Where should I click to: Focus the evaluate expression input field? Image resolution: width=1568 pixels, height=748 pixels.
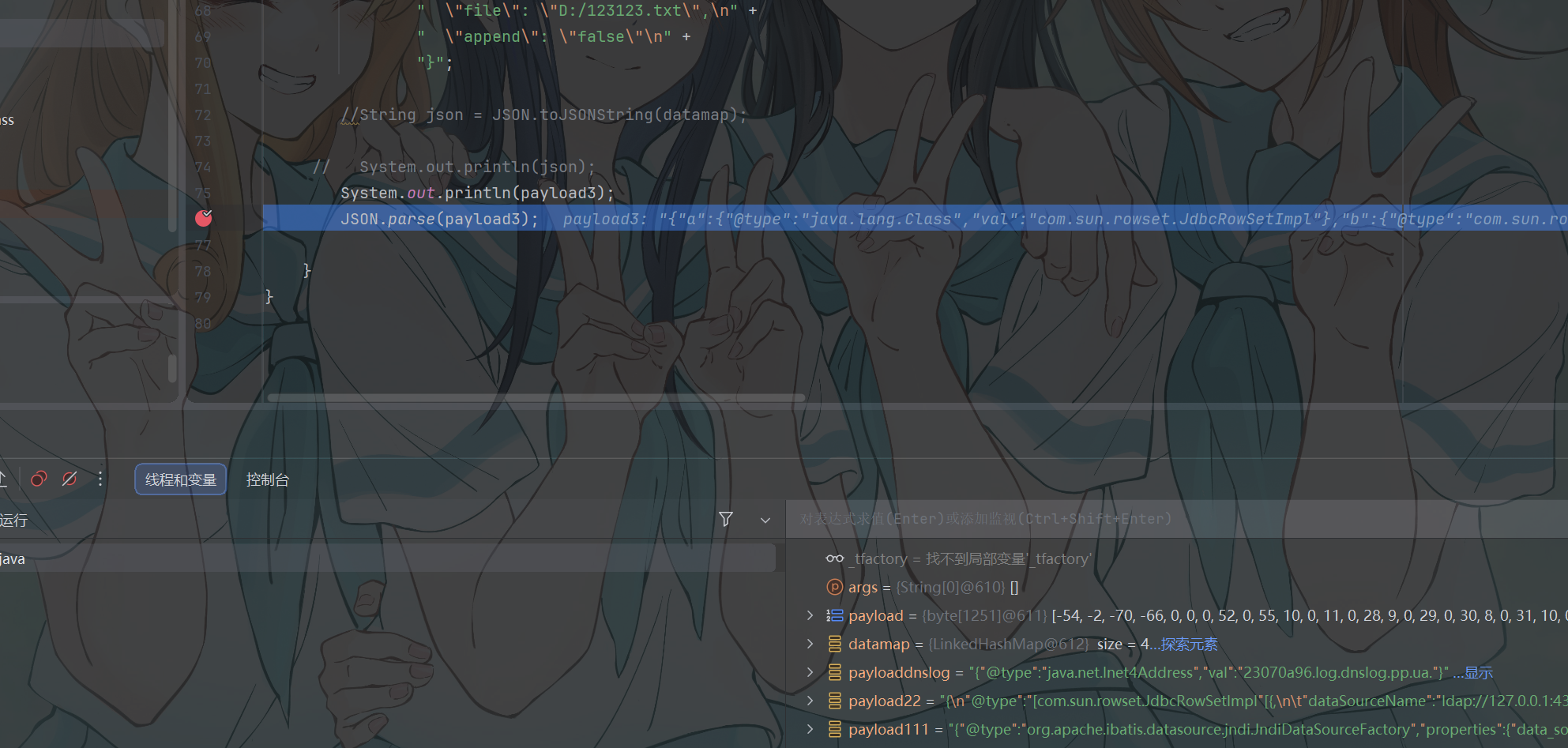point(1177,519)
